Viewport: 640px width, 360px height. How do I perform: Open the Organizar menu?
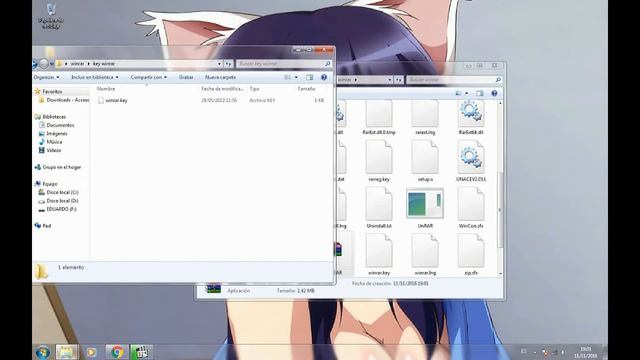pos(46,77)
